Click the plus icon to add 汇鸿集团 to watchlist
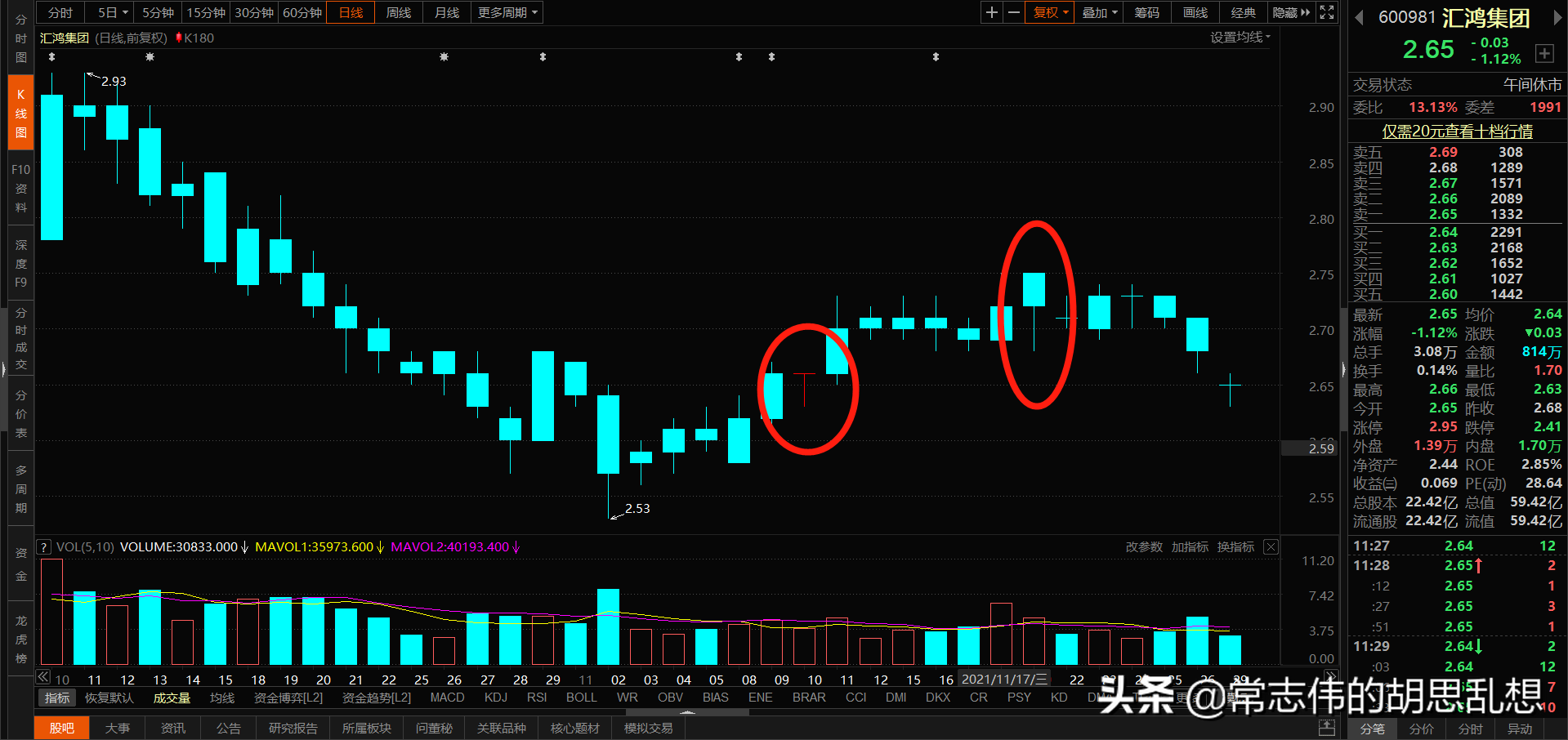Image resolution: width=1568 pixels, height=740 pixels. (1544, 53)
